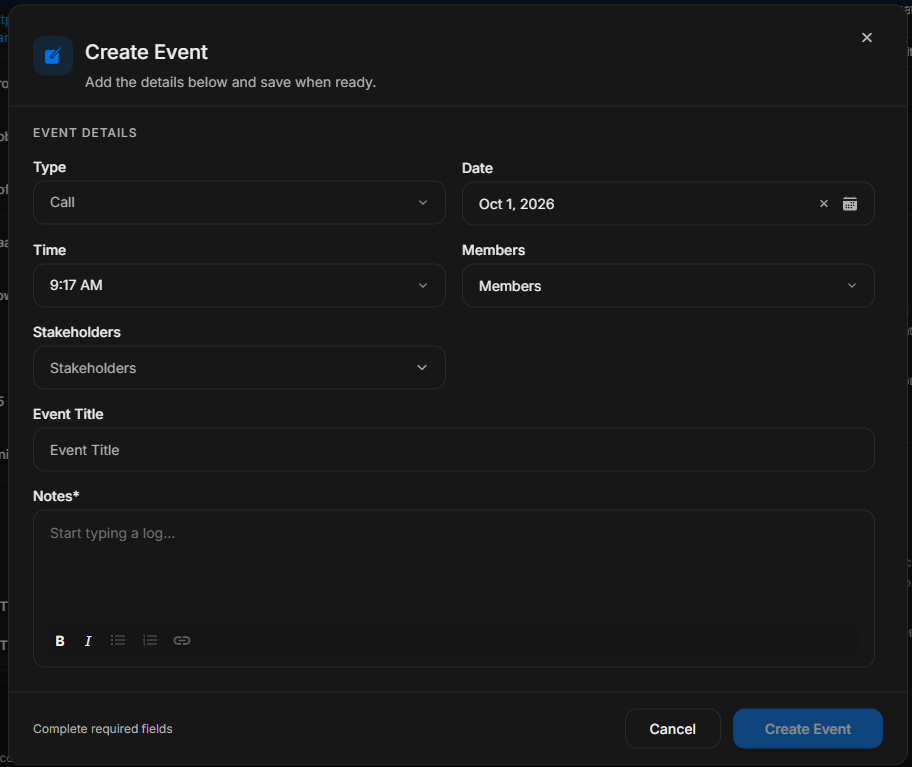
Task: Open the calendar date picker icon
Action: coord(850,204)
